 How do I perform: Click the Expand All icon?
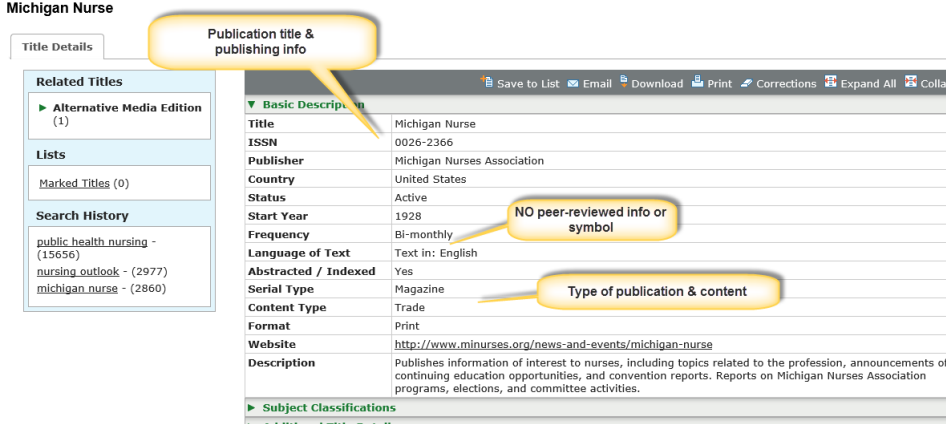[831, 82]
